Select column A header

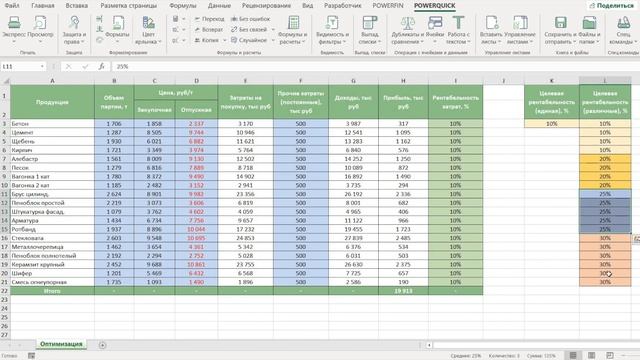point(52,81)
